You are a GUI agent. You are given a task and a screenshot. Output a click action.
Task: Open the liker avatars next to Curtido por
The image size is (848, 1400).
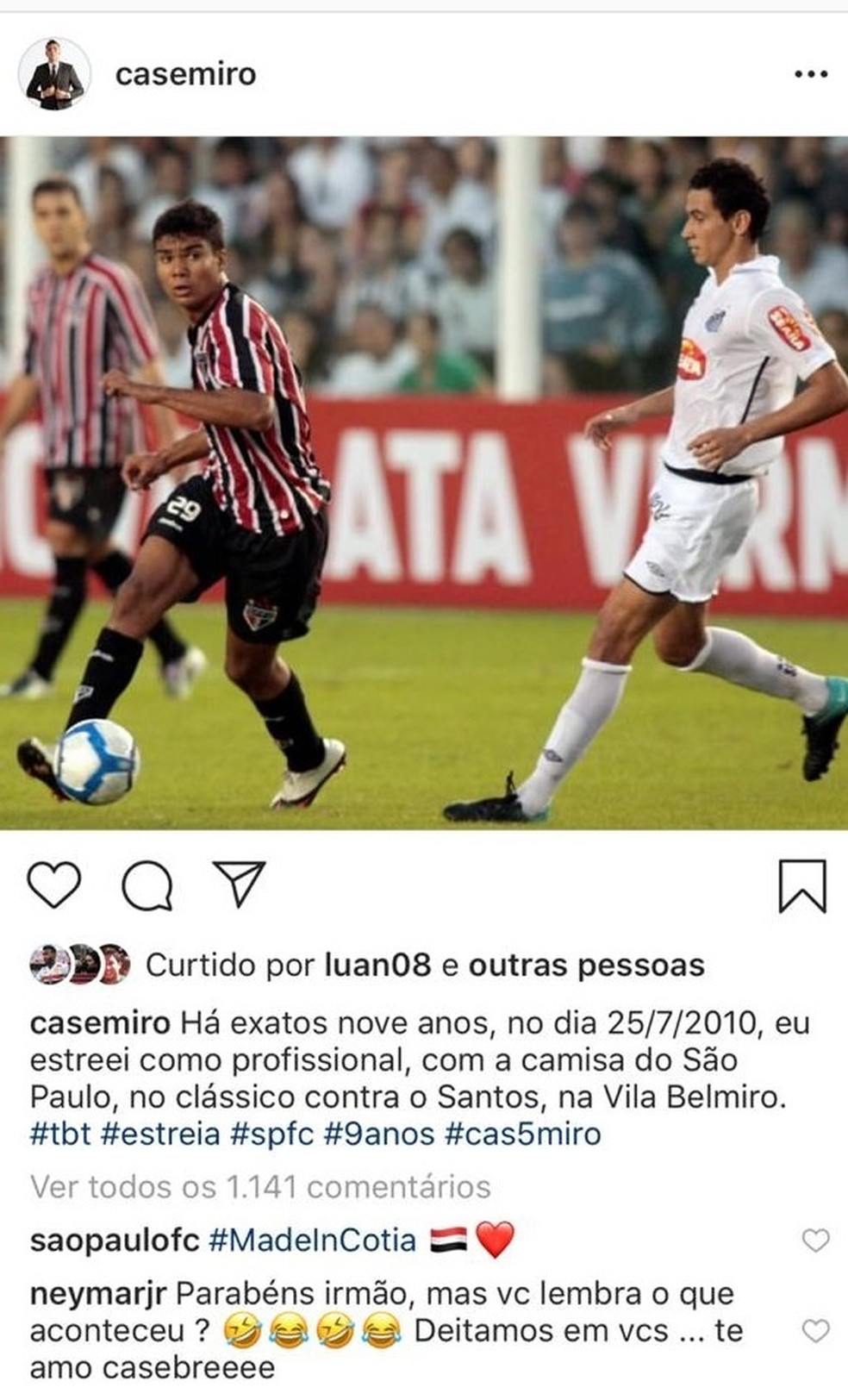click(80, 965)
